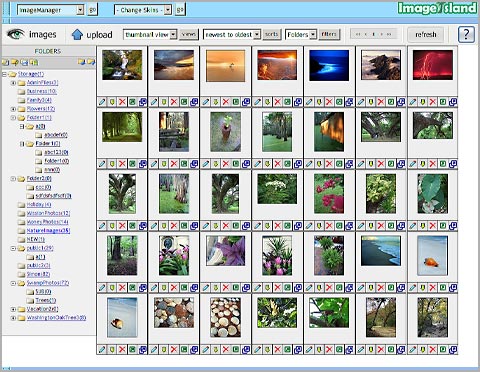Click the blue copy icon under the blue wave thumbnail
The image size is (480, 372).
[349, 102]
